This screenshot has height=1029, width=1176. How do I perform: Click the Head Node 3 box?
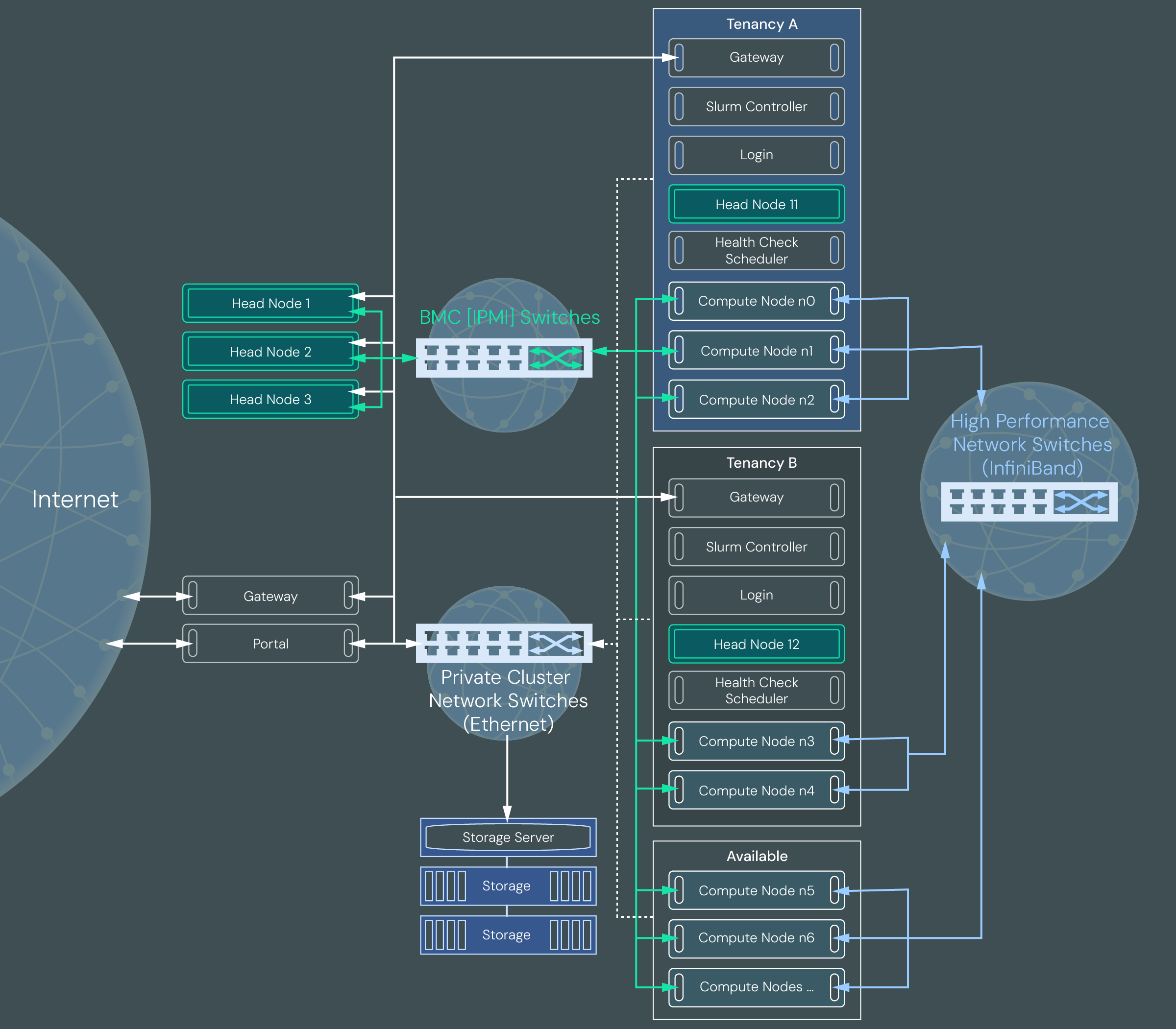[x=270, y=399]
